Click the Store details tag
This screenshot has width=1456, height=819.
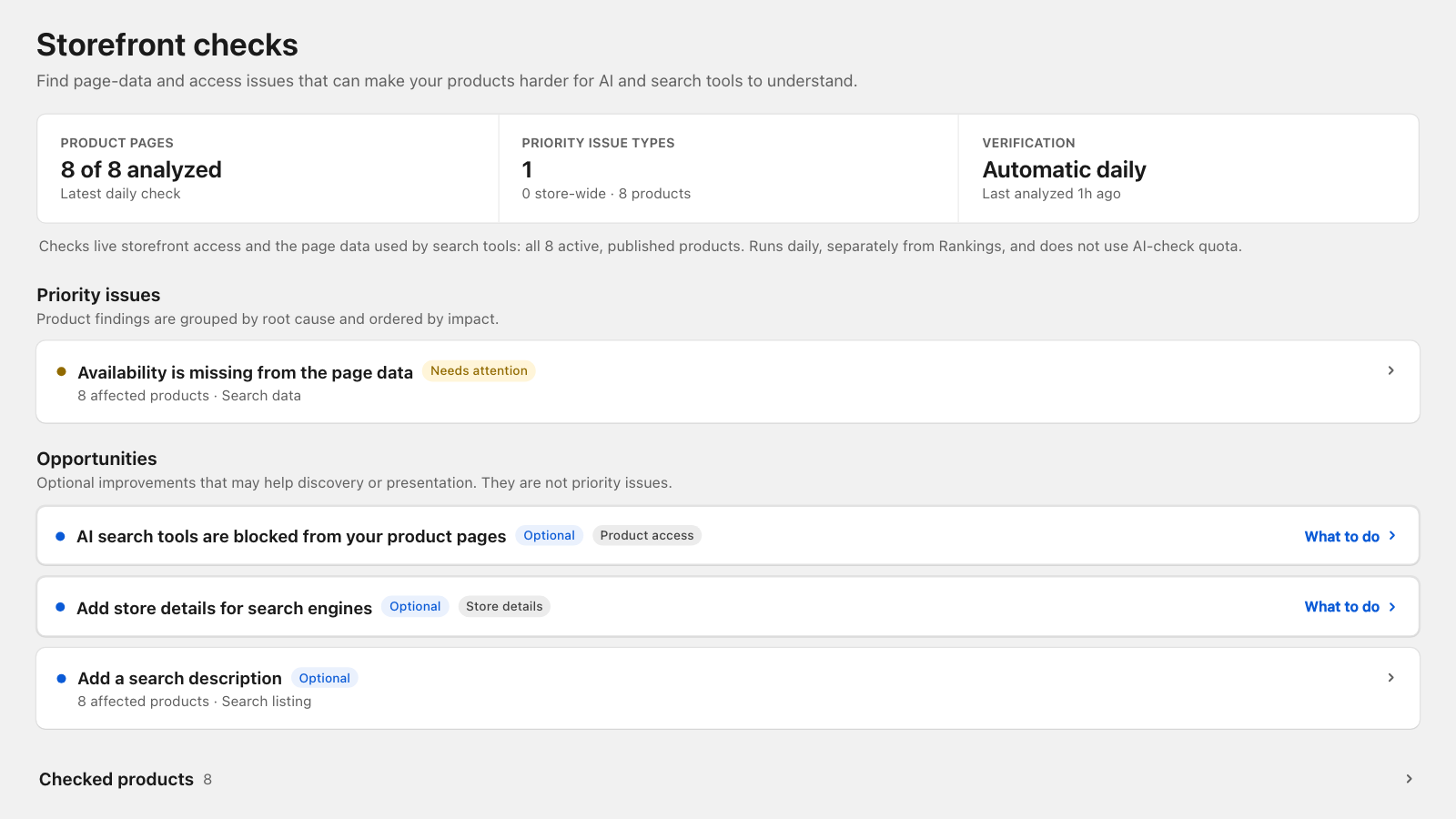point(504,606)
